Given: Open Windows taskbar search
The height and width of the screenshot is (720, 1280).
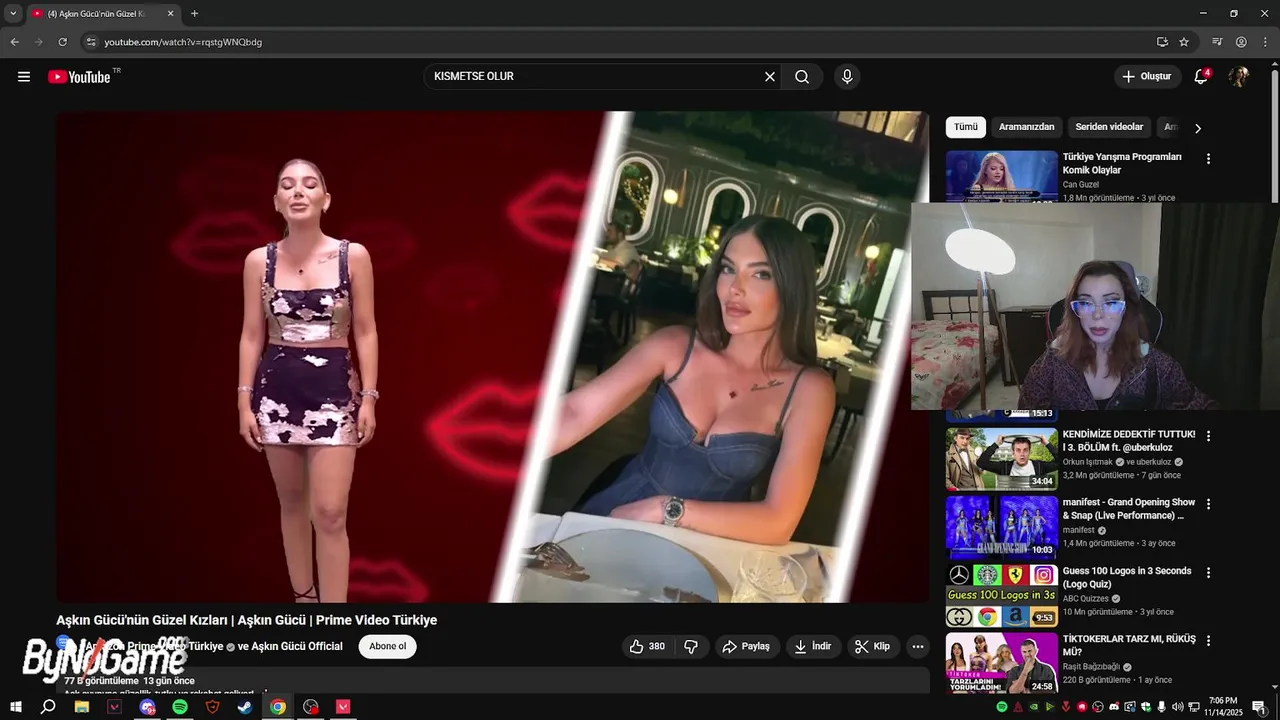Looking at the screenshot, I should (x=48, y=707).
